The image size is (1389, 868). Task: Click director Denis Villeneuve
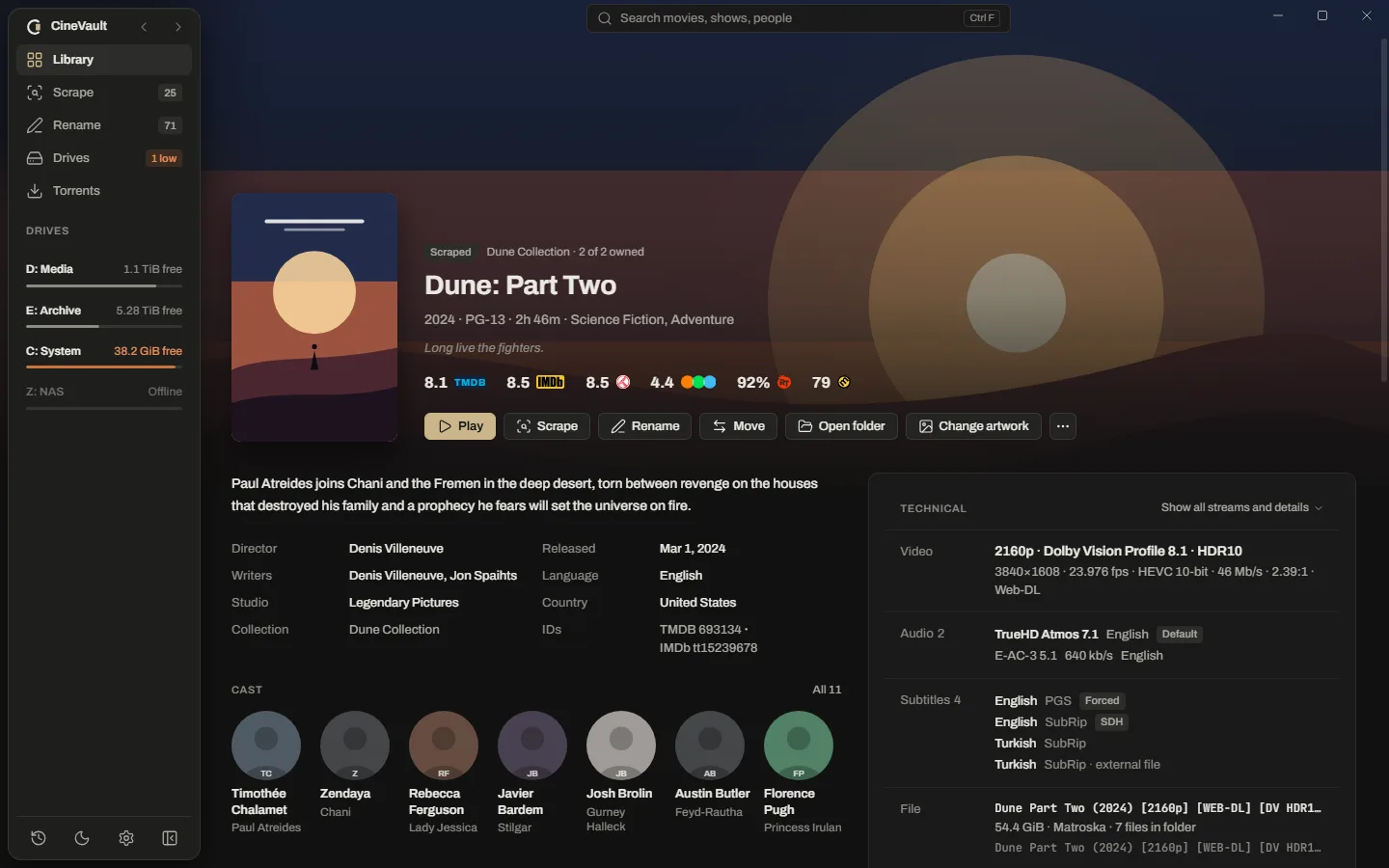coord(396,549)
